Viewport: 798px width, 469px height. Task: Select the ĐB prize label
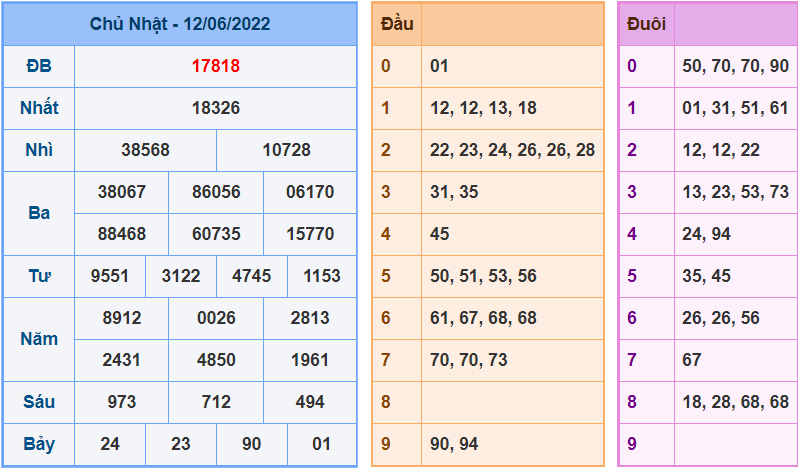tap(39, 66)
